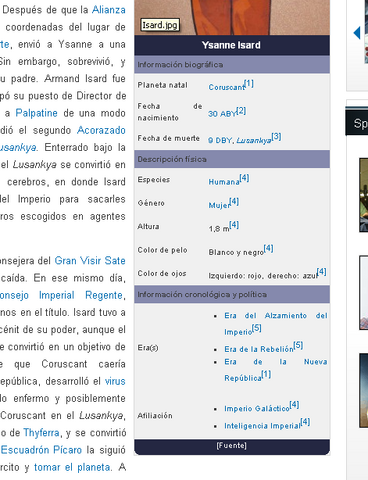Open Era del Alzamiento del Imperio link

click(276, 323)
